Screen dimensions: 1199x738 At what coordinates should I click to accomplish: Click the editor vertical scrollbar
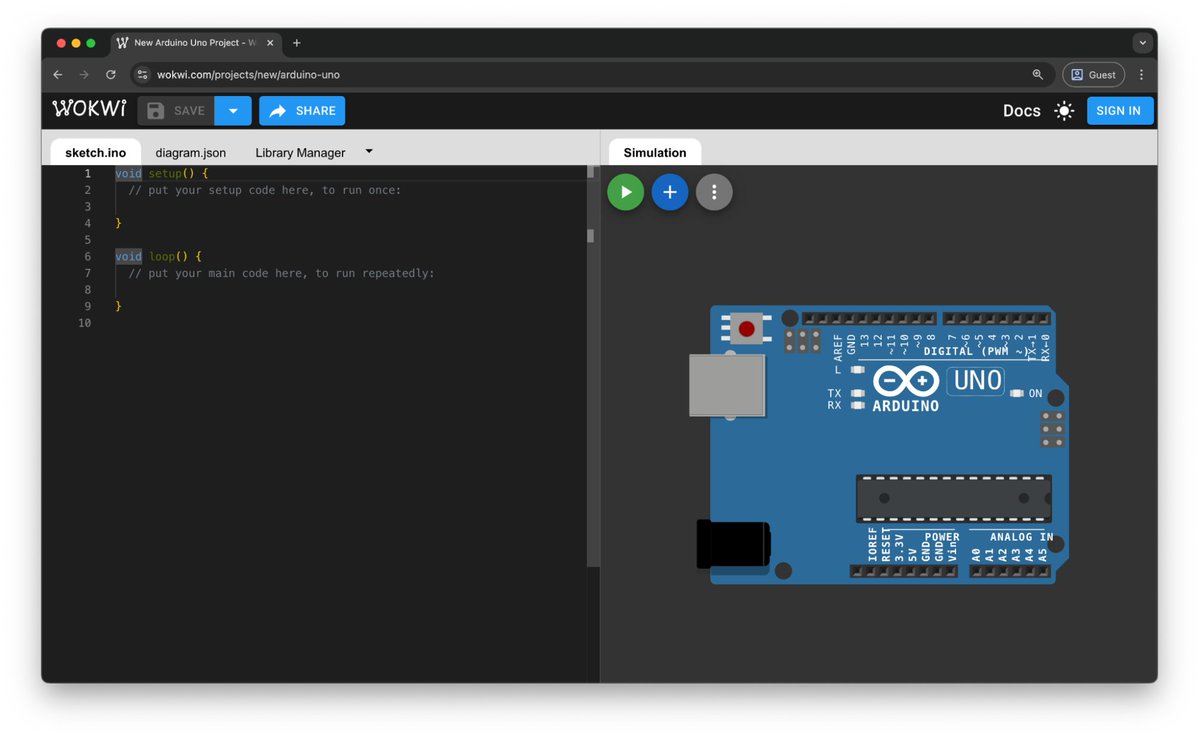pos(591,366)
